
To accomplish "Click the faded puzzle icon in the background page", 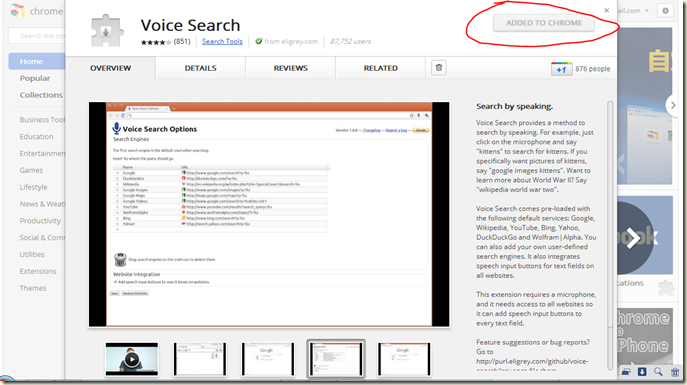I will click(x=666, y=287).
